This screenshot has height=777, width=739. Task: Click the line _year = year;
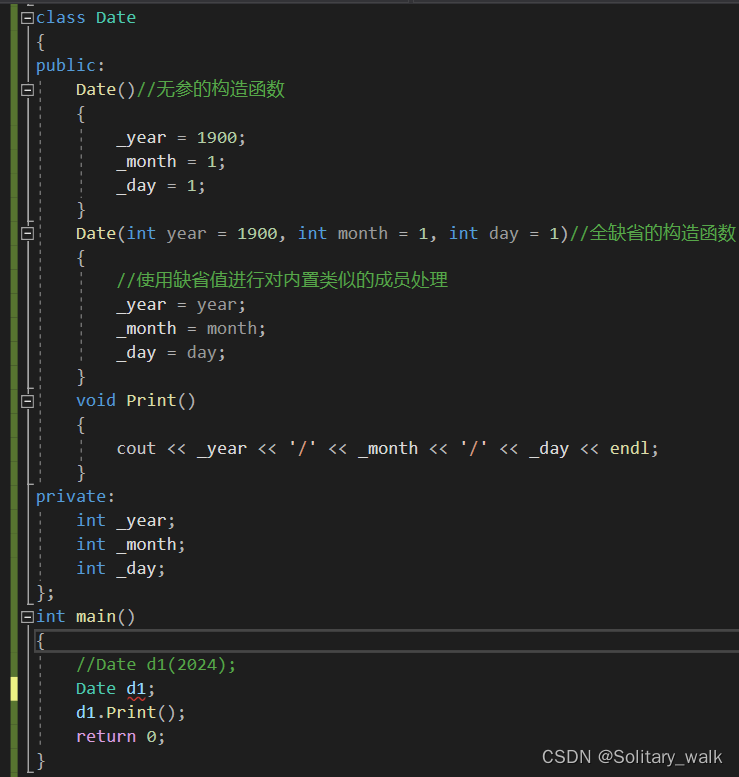pyautogui.click(x=181, y=305)
